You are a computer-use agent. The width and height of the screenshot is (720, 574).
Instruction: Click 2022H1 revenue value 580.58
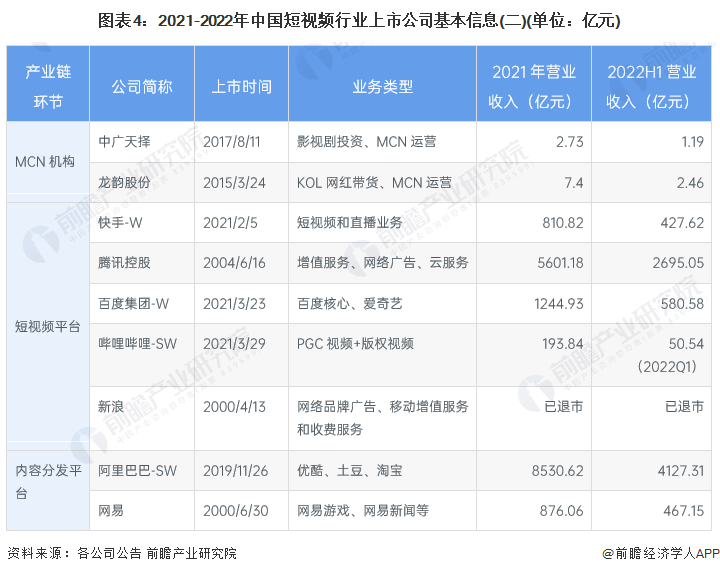(x=682, y=304)
